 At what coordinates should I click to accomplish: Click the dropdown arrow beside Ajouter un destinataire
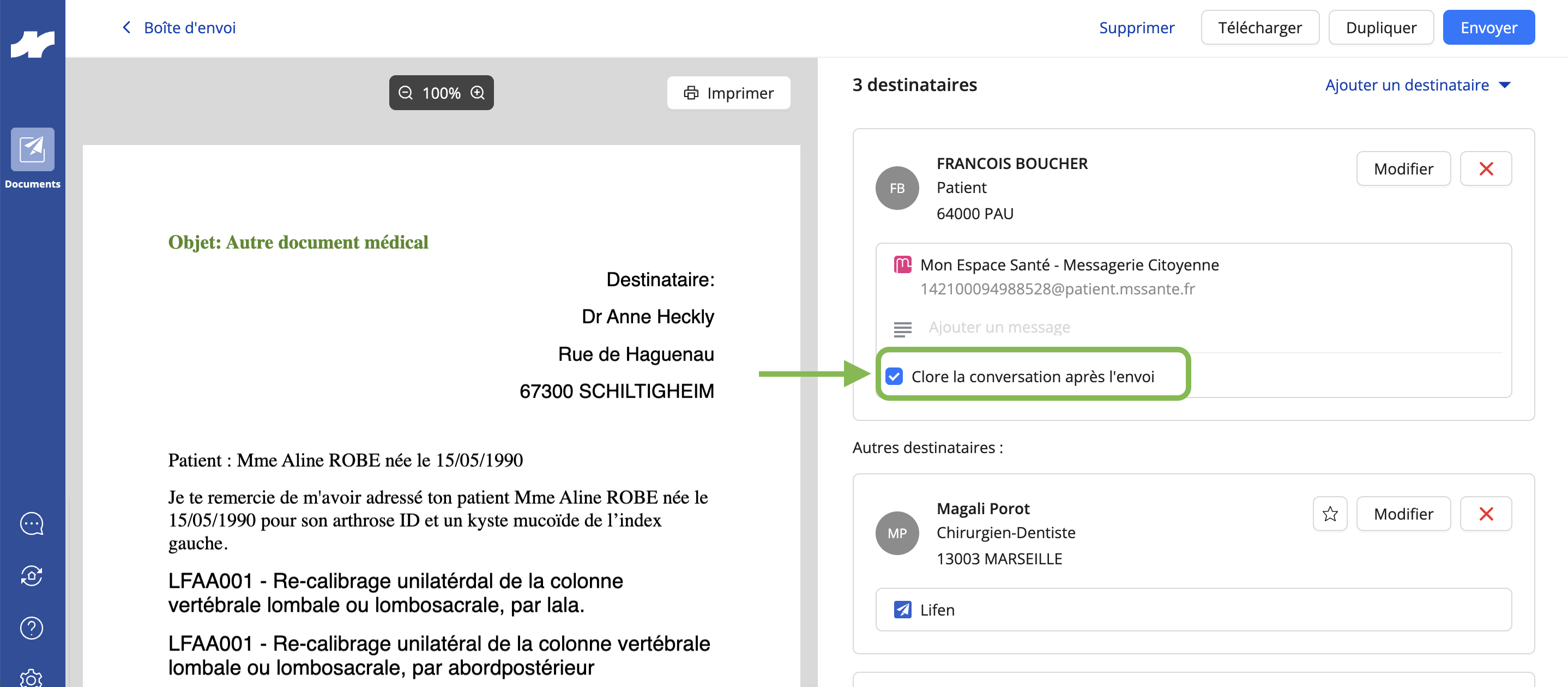coord(1505,85)
